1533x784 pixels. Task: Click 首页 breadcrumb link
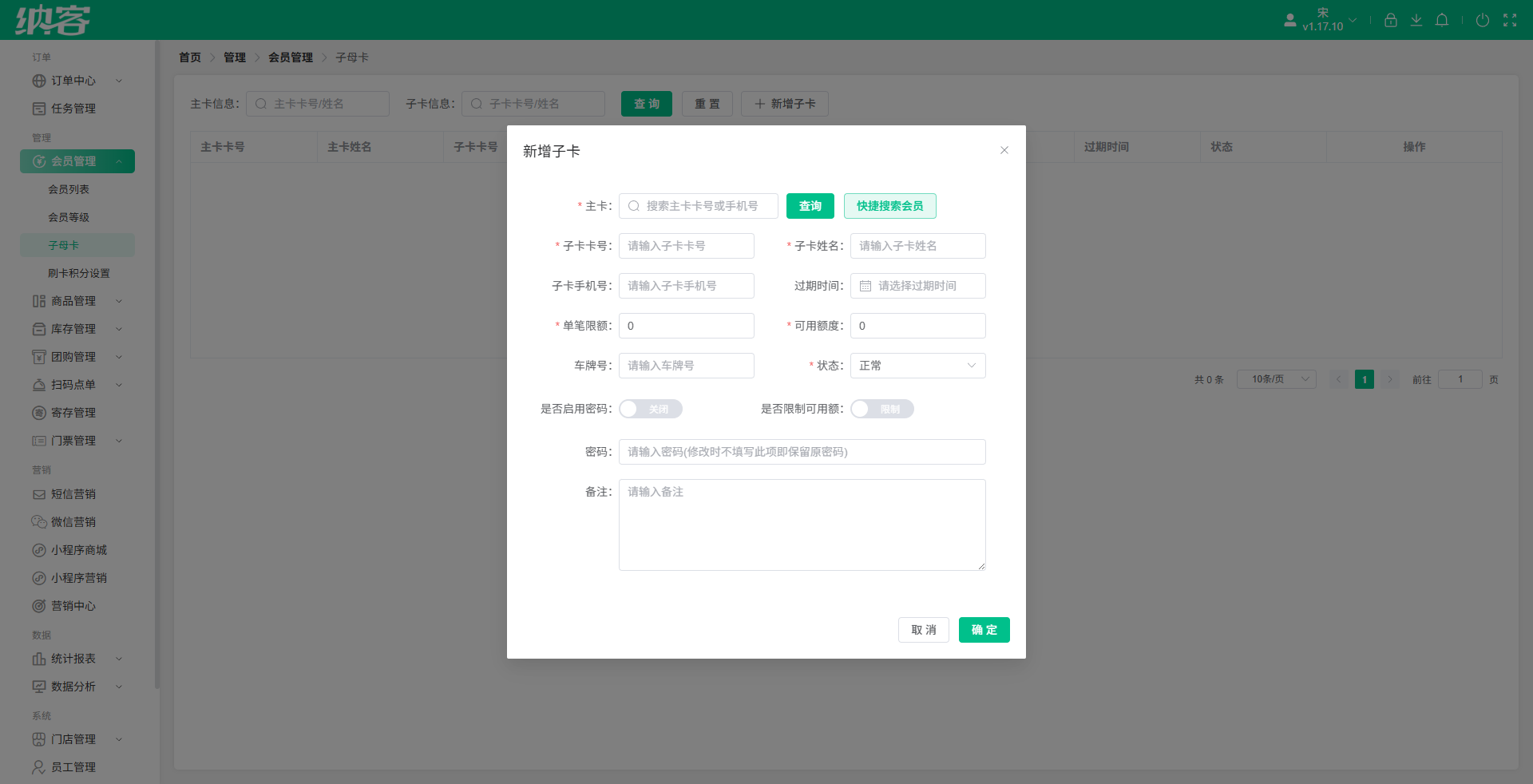click(x=190, y=57)
